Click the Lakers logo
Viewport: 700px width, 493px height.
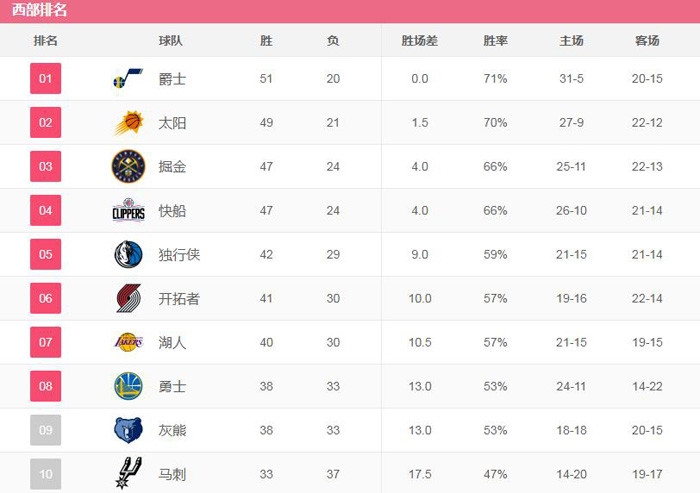pos(129,342)
